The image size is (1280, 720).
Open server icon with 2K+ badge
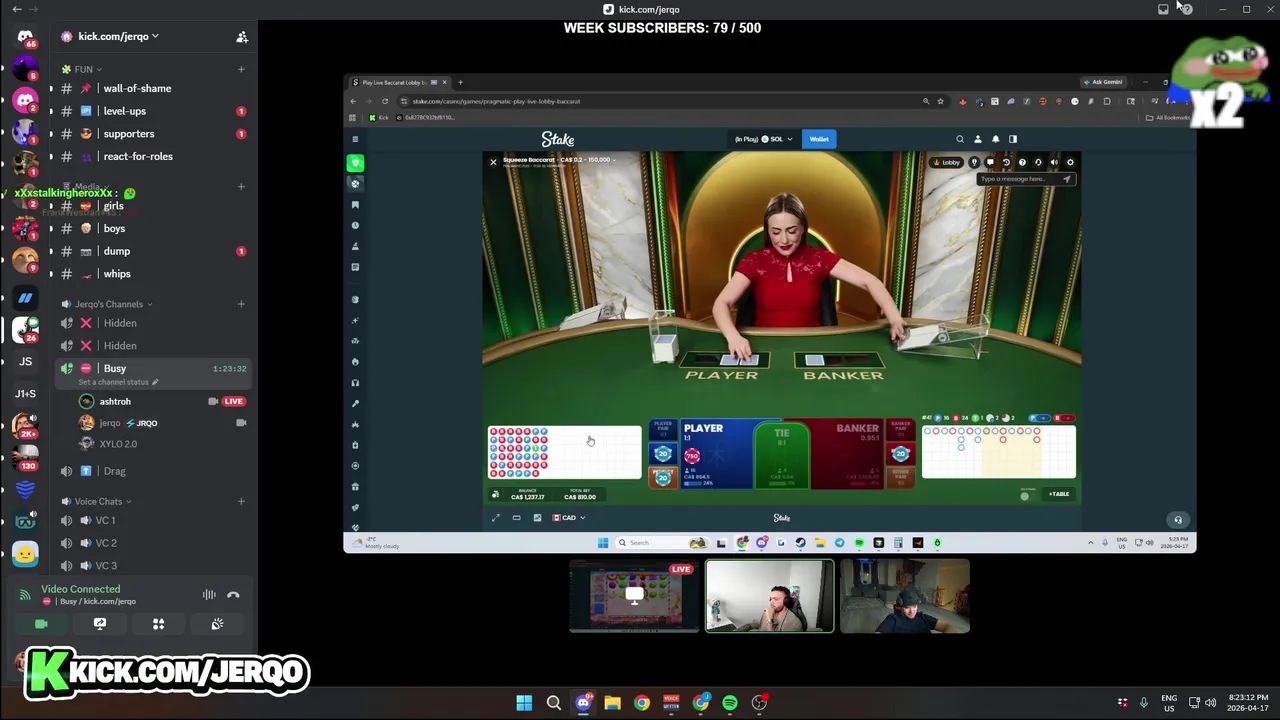[25, 426]
